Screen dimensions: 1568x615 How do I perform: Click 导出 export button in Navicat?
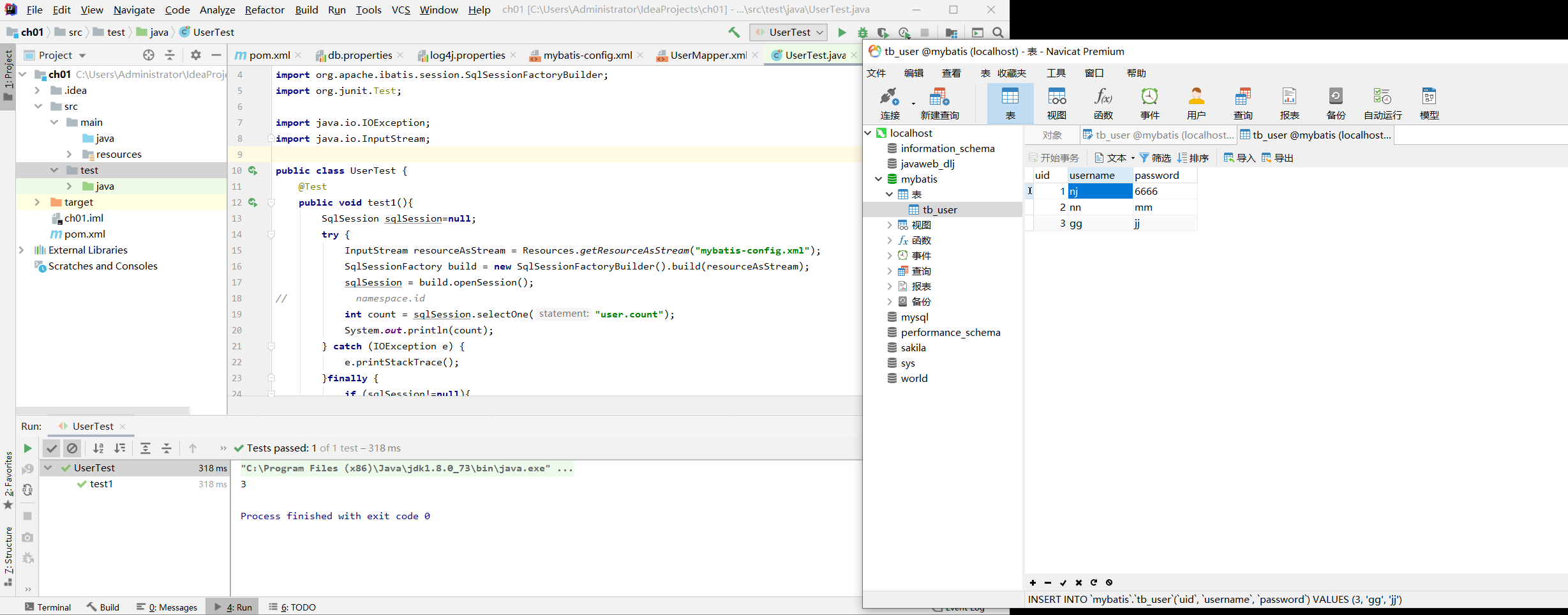coord(1277,158)
